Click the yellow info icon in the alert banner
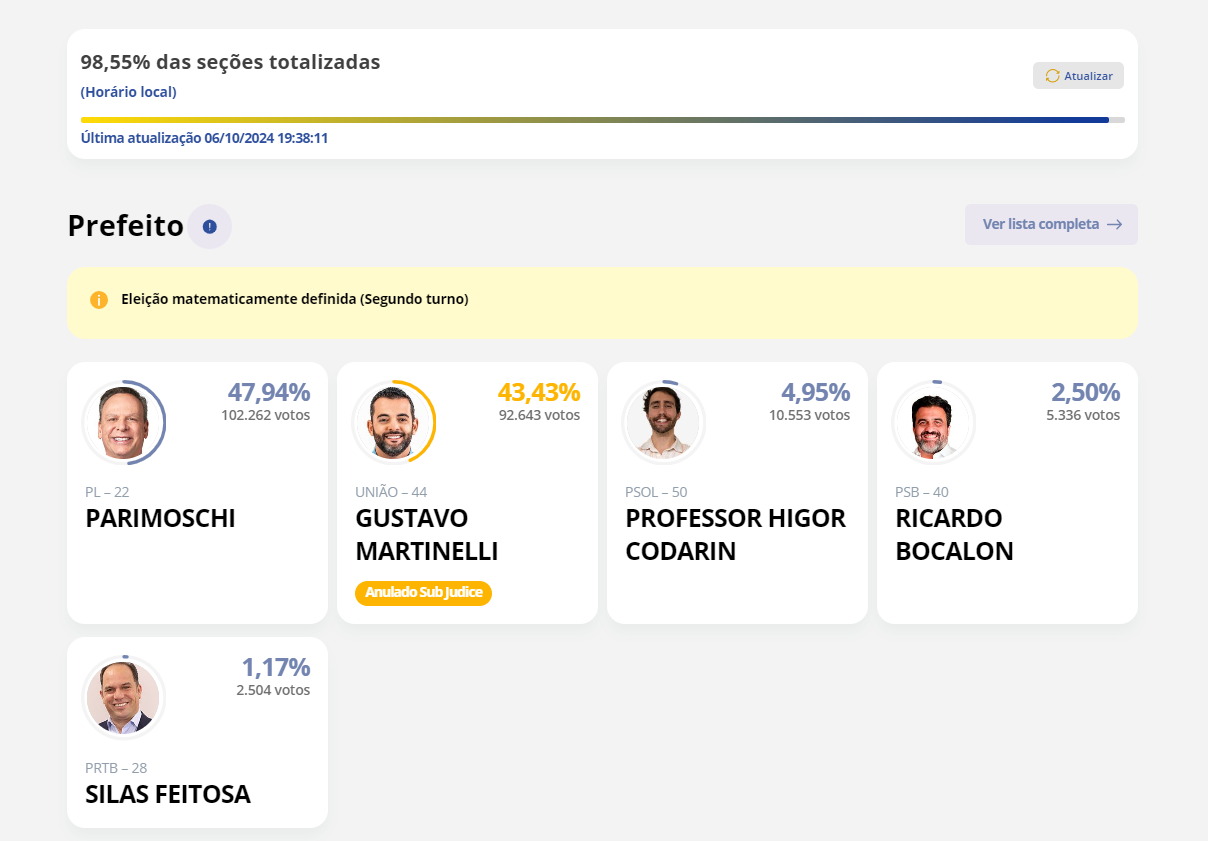This screenshot has height=841, width=1208. (99, 300)
